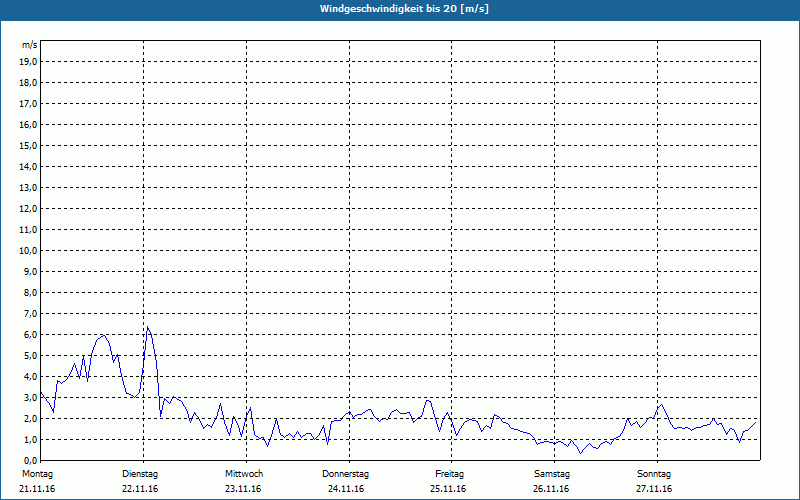Click the 18,0 y-axis label
Image resolution: width=800 pixels, height=500 pixels.
coord(29,83)
